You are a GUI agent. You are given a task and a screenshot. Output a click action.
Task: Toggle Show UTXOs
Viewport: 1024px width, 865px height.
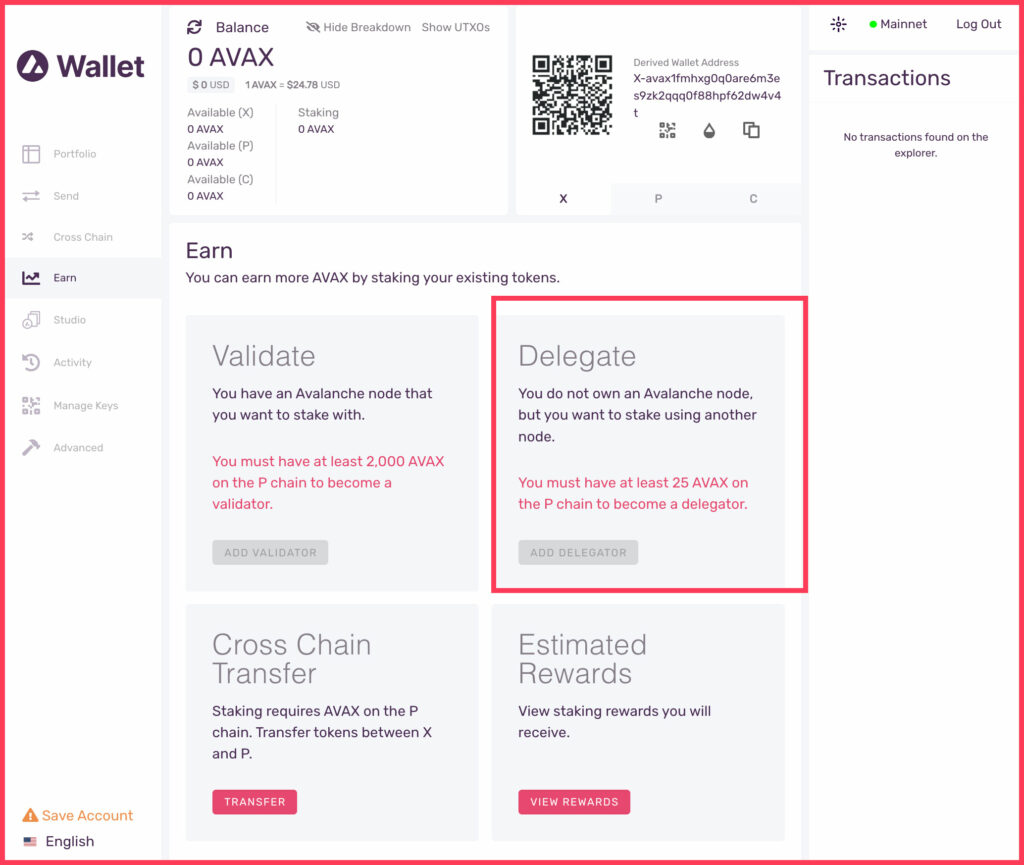tap(455, 27)
